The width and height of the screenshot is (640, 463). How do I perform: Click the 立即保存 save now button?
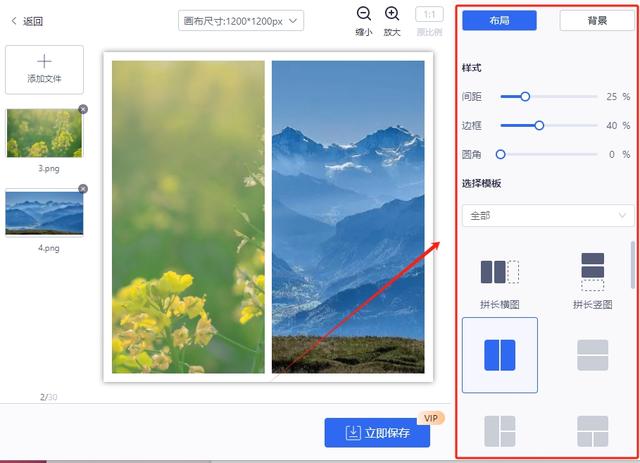(377, 433)
